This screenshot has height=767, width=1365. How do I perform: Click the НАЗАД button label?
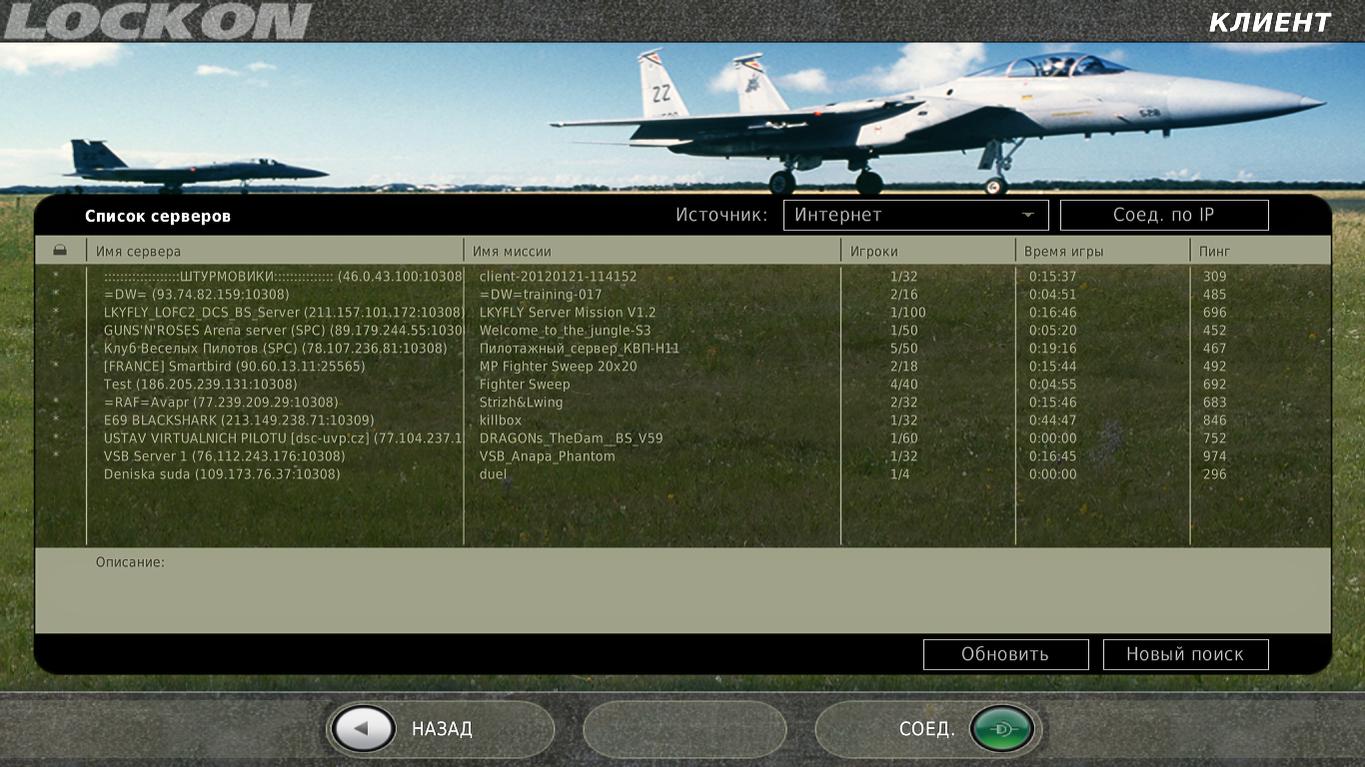click(x=442, y=729)
